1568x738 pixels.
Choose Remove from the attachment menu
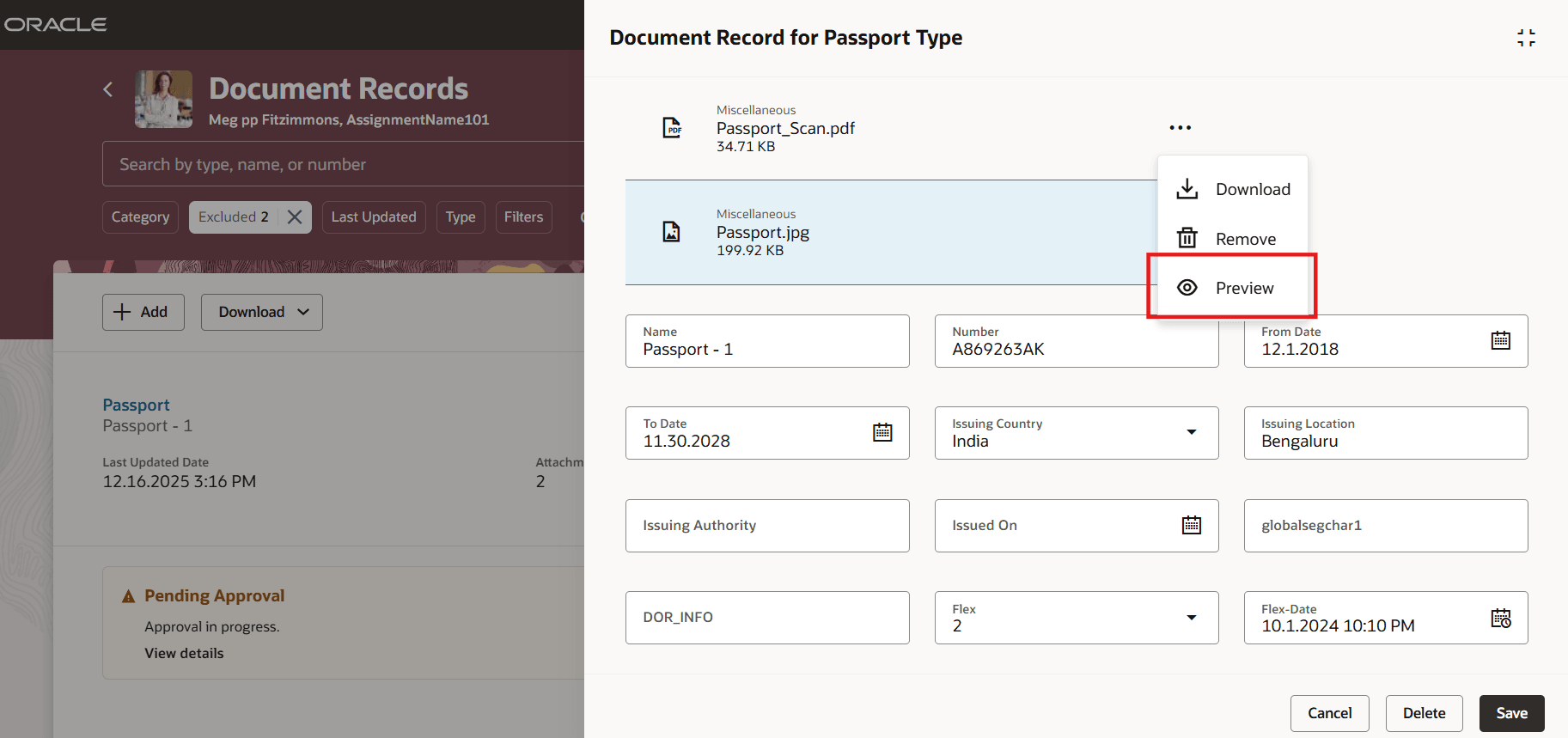(x=1233, y=238)
